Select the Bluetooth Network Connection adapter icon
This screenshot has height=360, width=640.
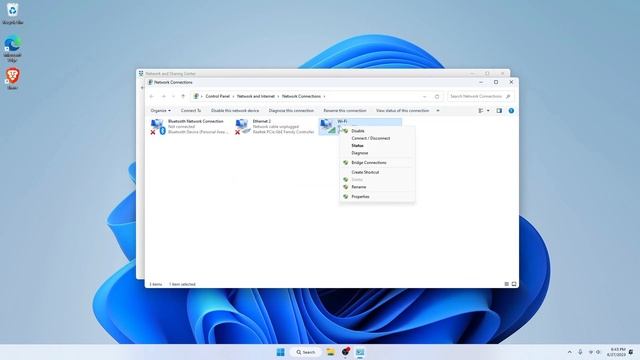pos(158,127)
